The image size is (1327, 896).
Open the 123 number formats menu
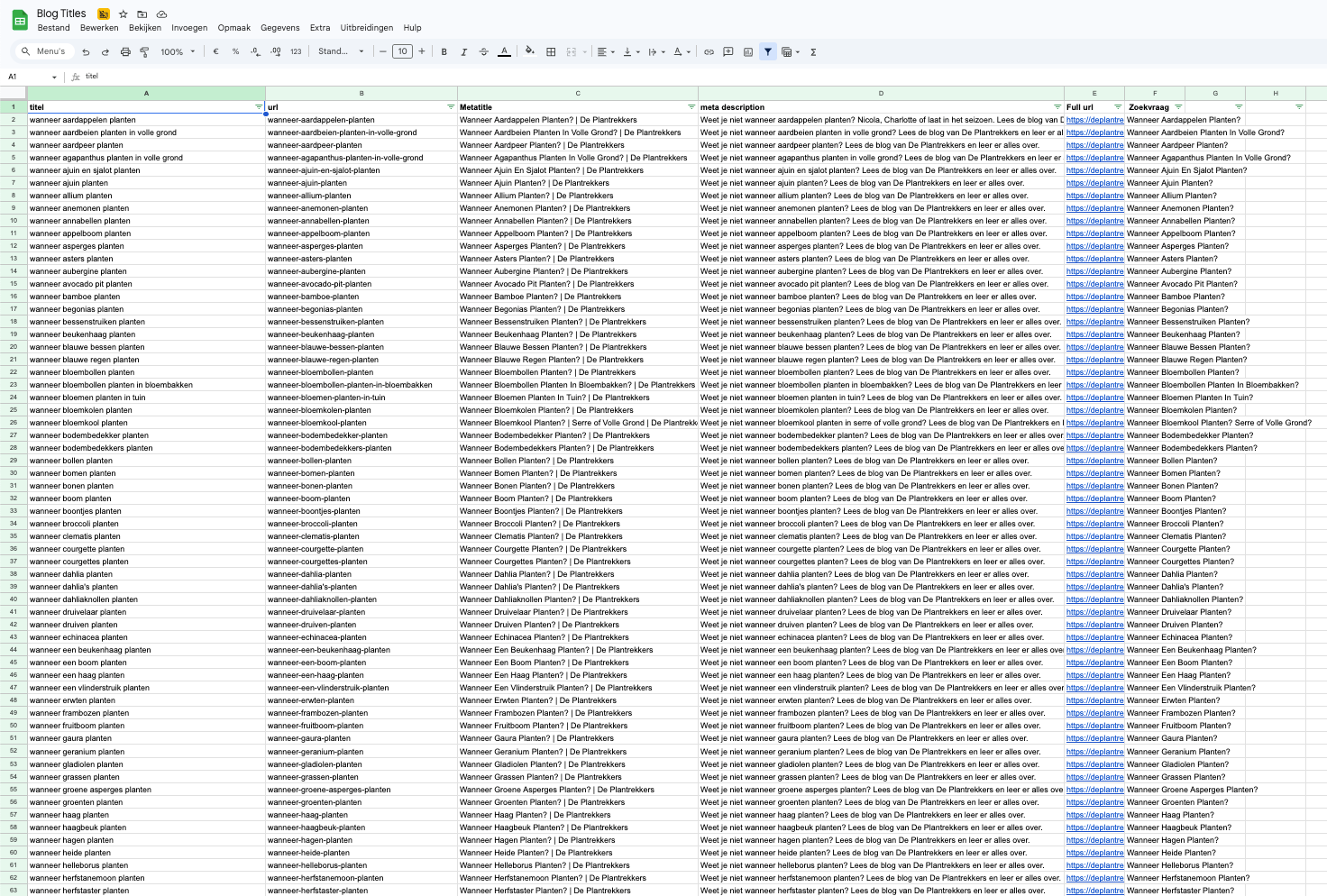click(296, 52)
